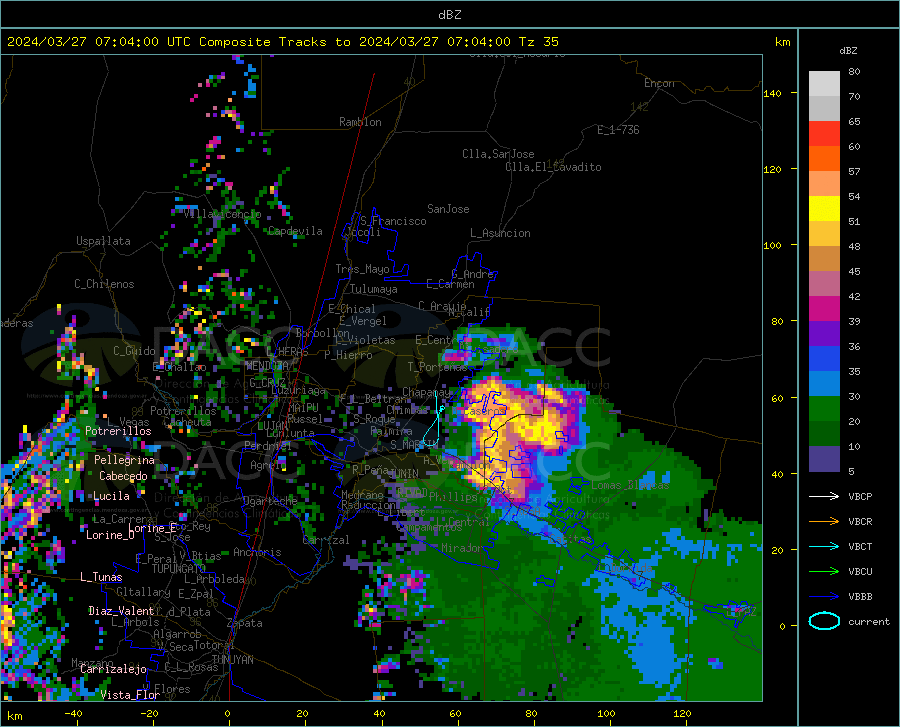Click the Diaz_Valent pink label
The height and width of the screenshot is (727, 900).
pyautogui.click(x=121, y=611)
